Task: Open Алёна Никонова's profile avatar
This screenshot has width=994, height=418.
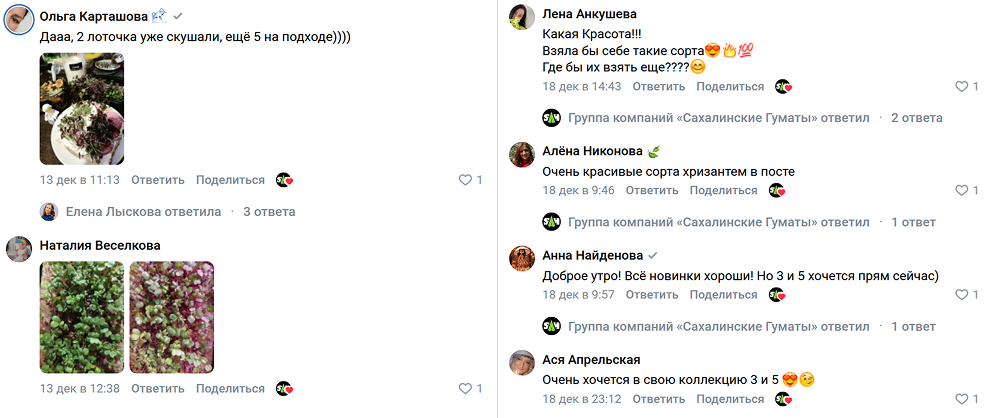Action: coord(521,155)
